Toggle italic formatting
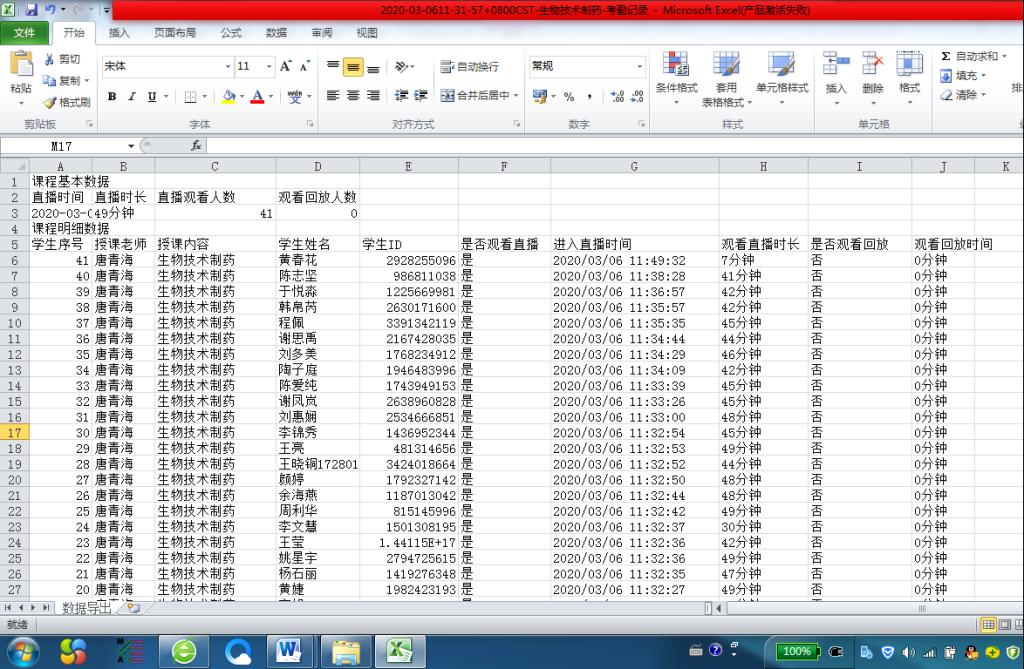 [x=133, y=97]
